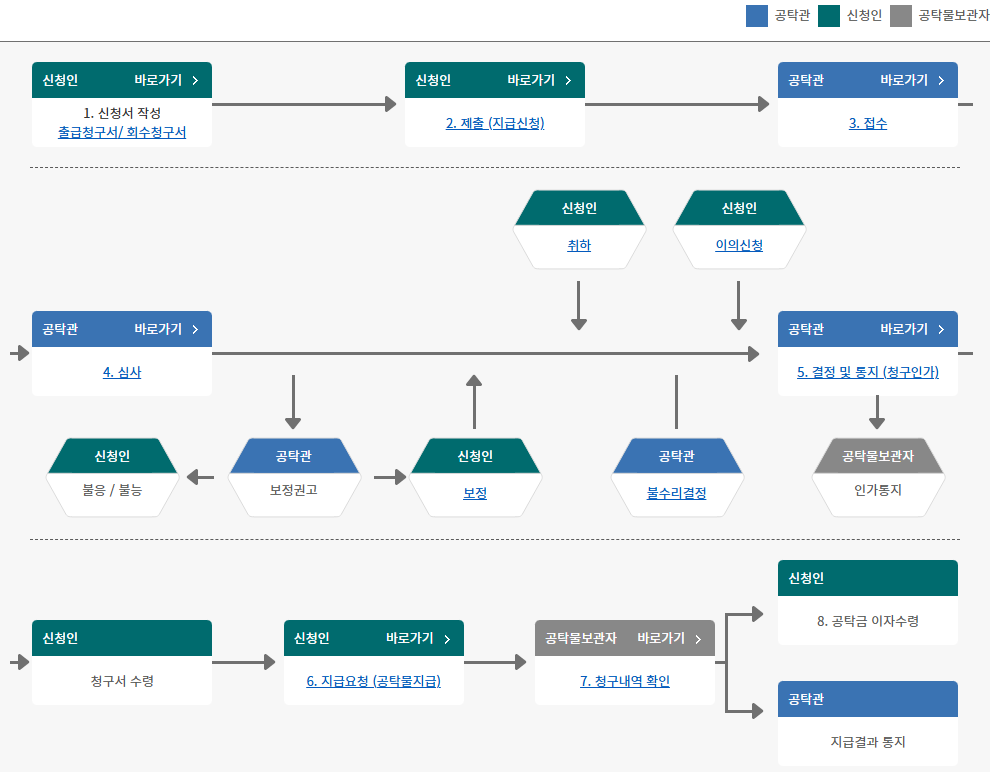
Task: Open the 2. 제출 (지급신청) link
Action: (495, 123)
